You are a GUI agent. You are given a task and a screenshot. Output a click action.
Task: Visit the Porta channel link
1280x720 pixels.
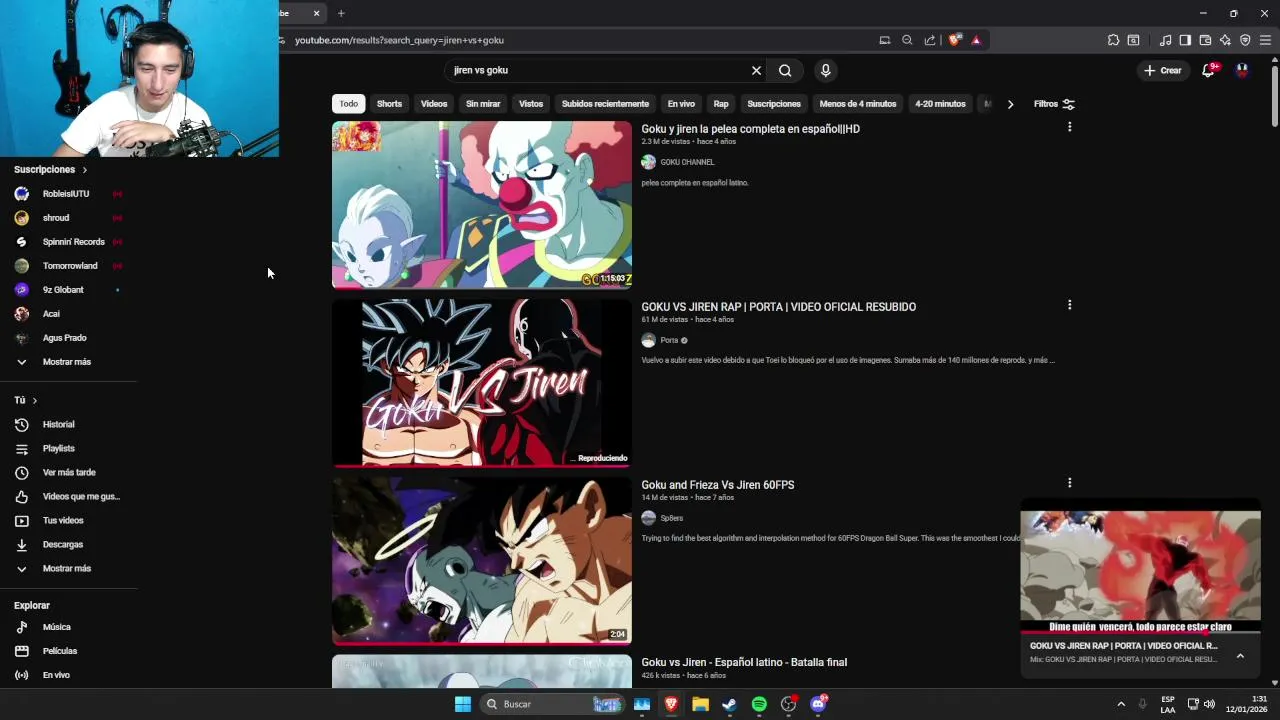click(669, 340)
